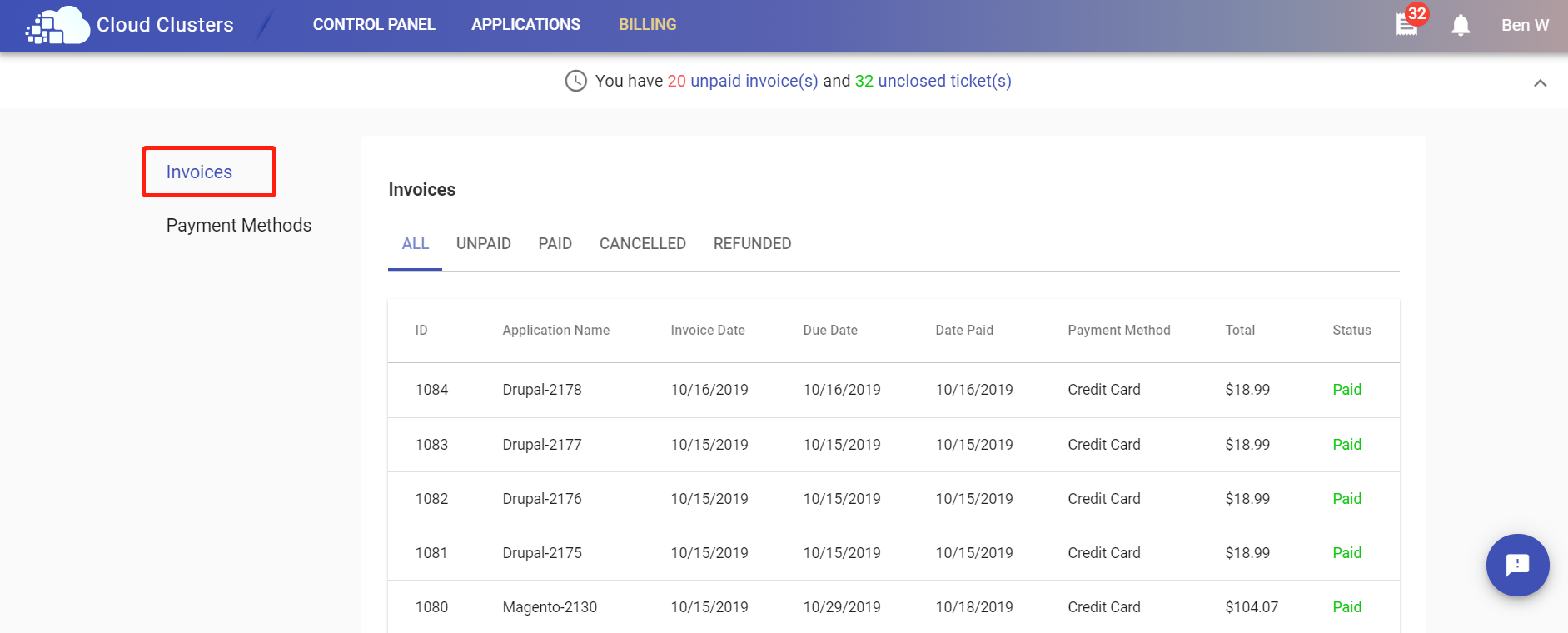This screenshot has height=633, width=1568.
Task: Click Paid status for invoice 1084
Action: pyautogui.click(x=1346, y=390)
